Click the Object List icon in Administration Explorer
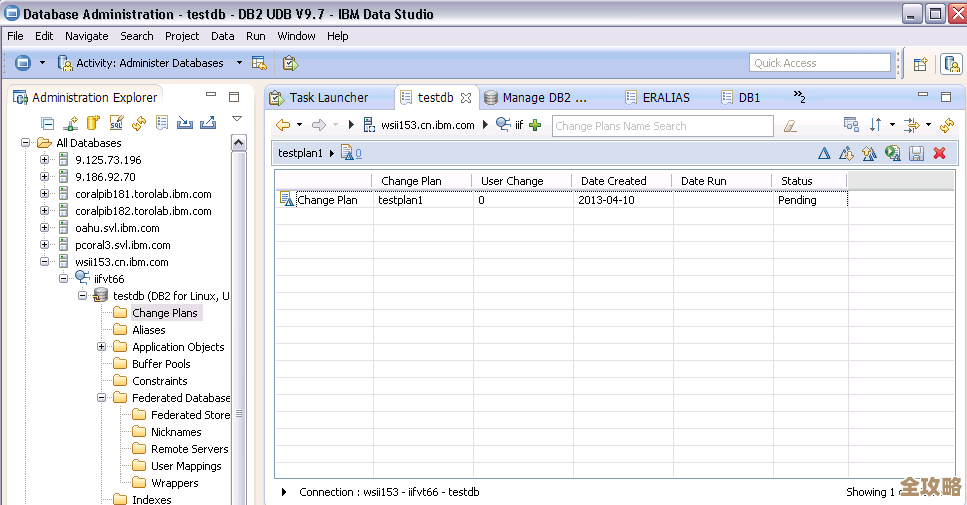 click(162, 123)
